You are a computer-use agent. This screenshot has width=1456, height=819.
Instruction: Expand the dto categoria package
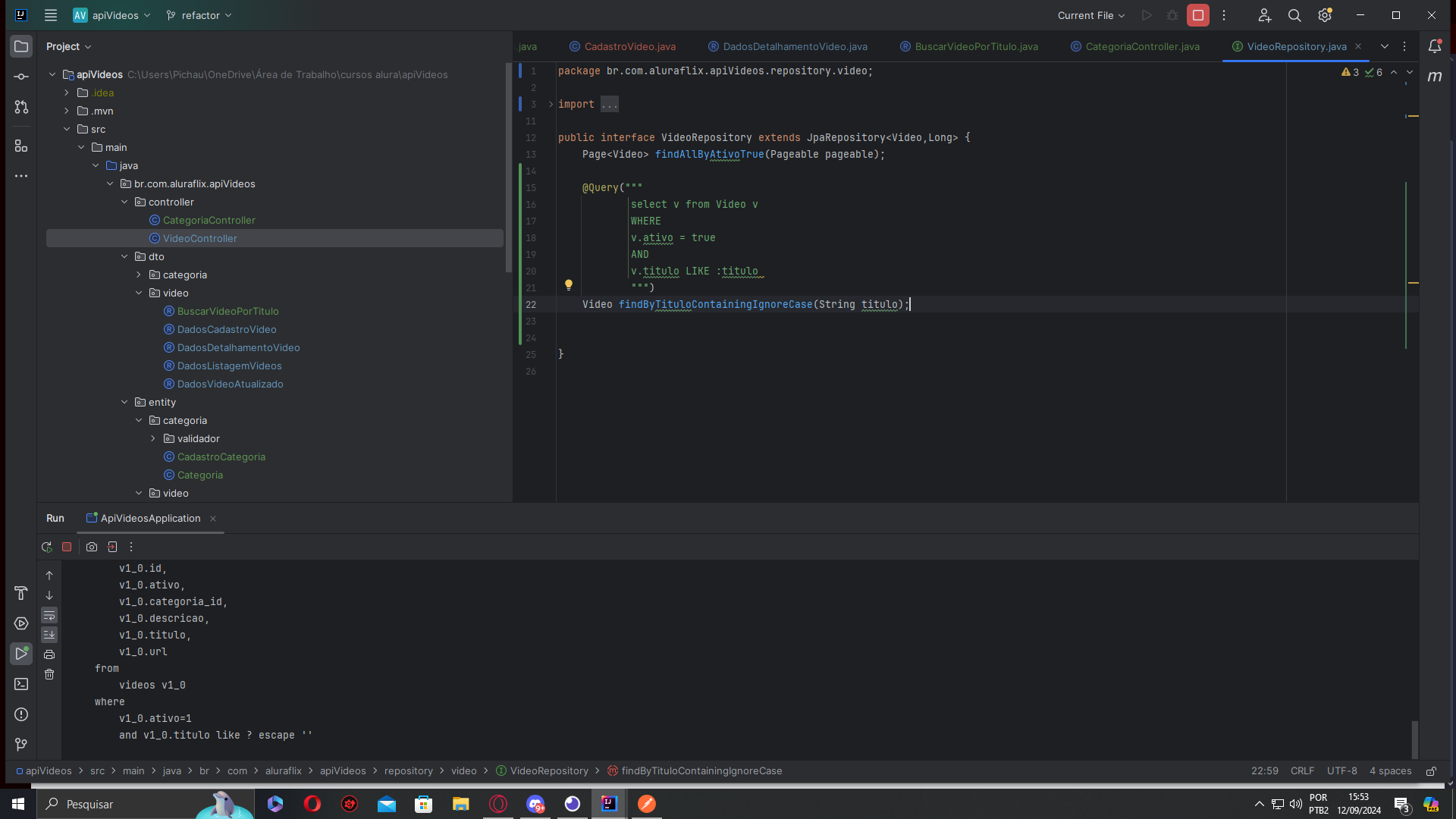(x=139, y=275)
